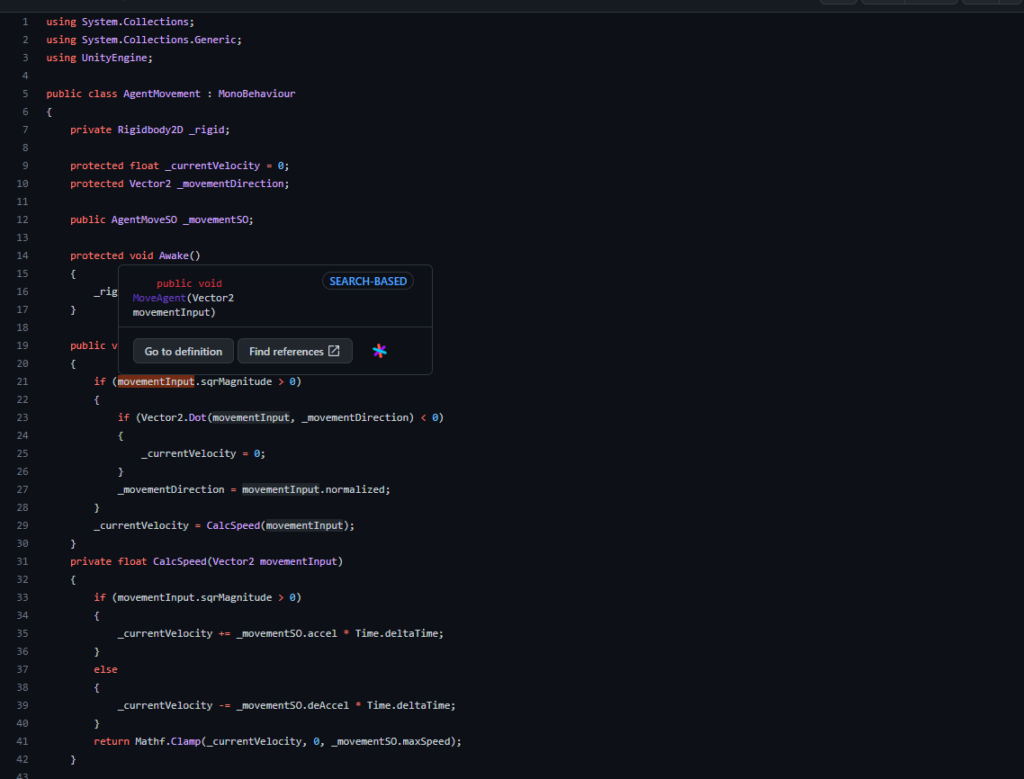Click the external link icon in Find references
This screenshot has height=779, width=1024.
click(x=334, y=351)
